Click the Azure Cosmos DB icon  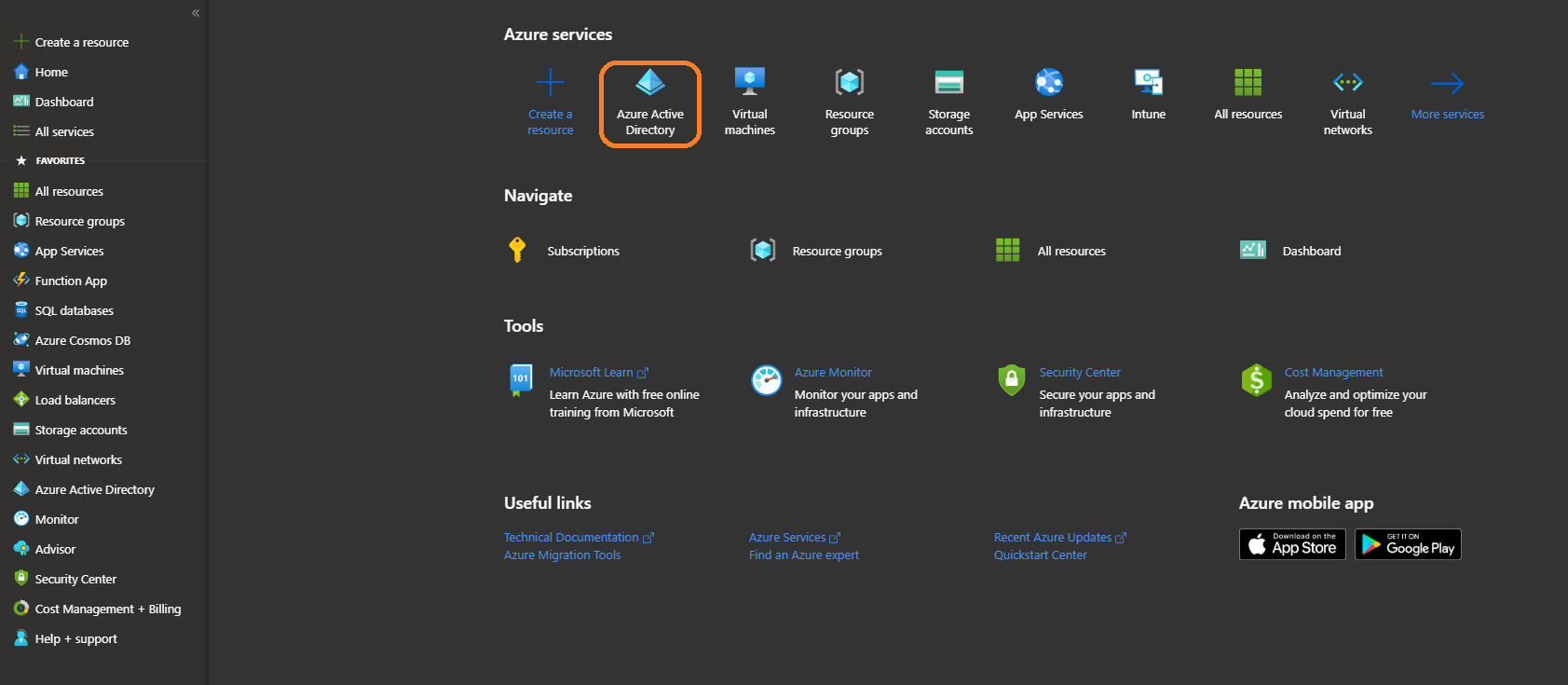point(21,339)
